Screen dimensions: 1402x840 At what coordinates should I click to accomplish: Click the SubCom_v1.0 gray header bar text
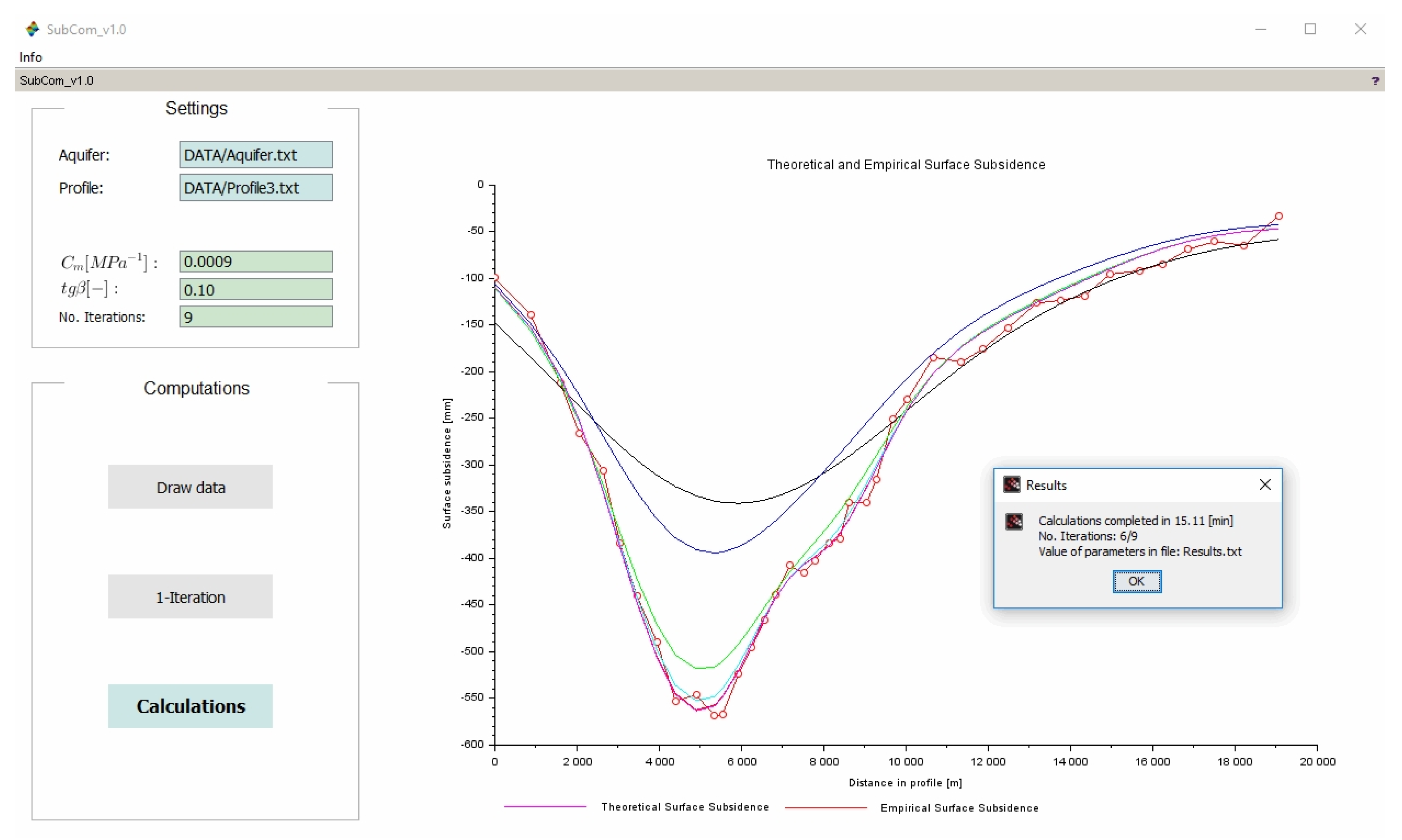pos(56,80)
